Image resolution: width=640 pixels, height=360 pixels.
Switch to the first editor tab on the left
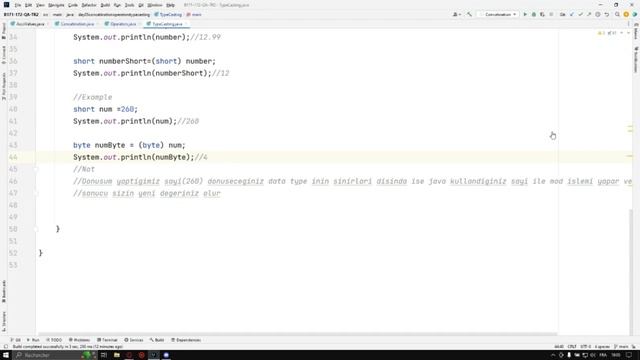29,24
